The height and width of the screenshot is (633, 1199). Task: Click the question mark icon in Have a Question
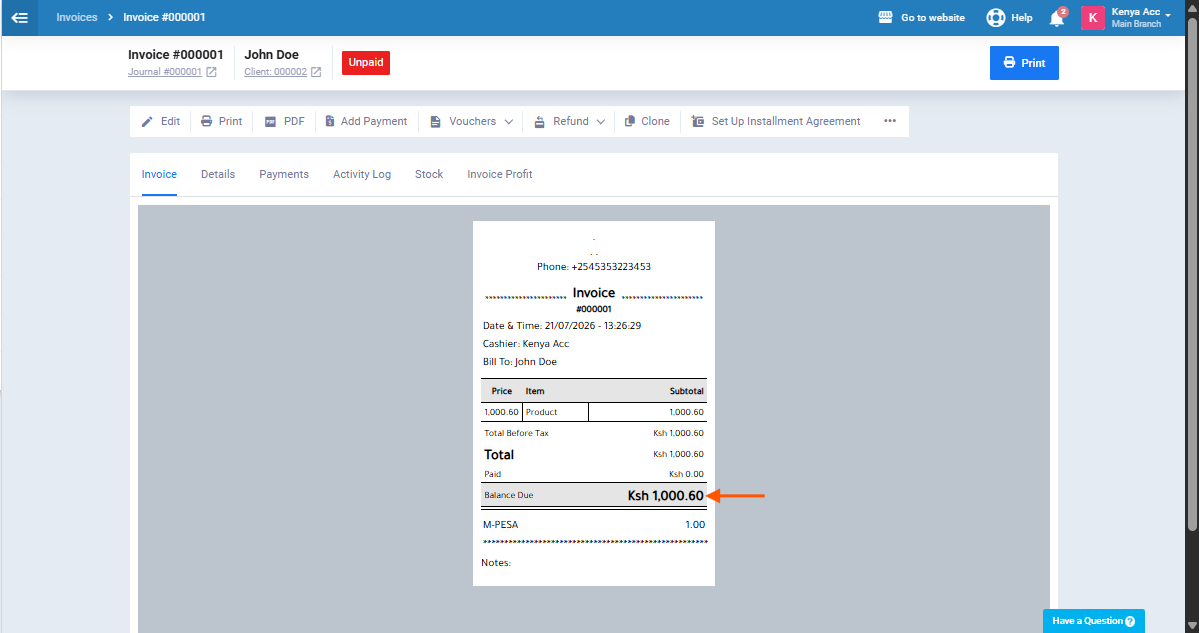point(1130,622)
